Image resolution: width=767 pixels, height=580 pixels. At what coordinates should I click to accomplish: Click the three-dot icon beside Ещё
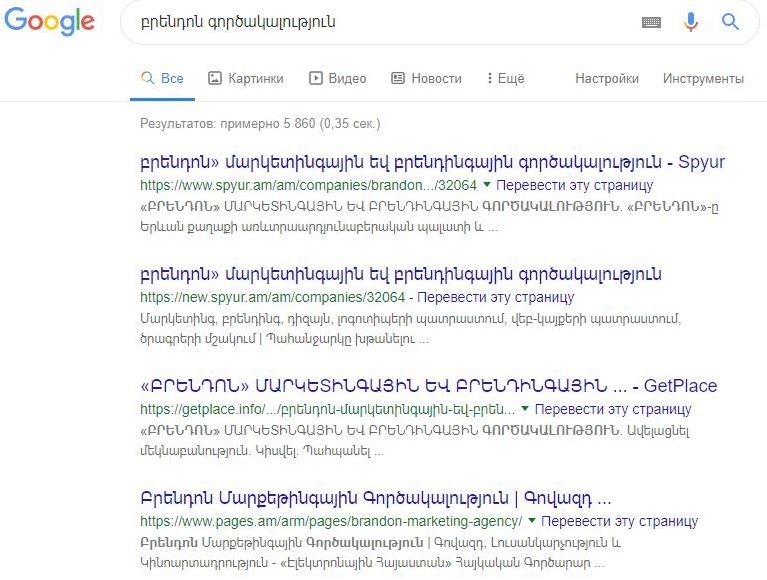(489, 78)
